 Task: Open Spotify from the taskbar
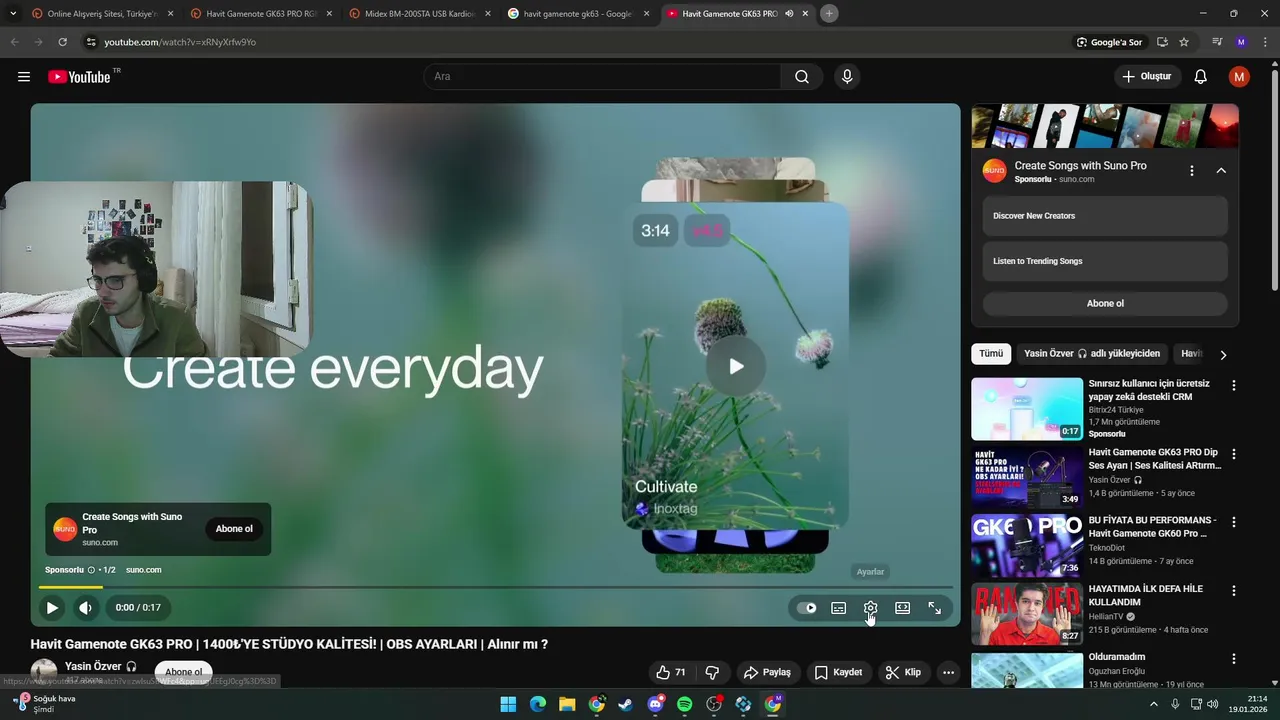[x=685, y=704]
